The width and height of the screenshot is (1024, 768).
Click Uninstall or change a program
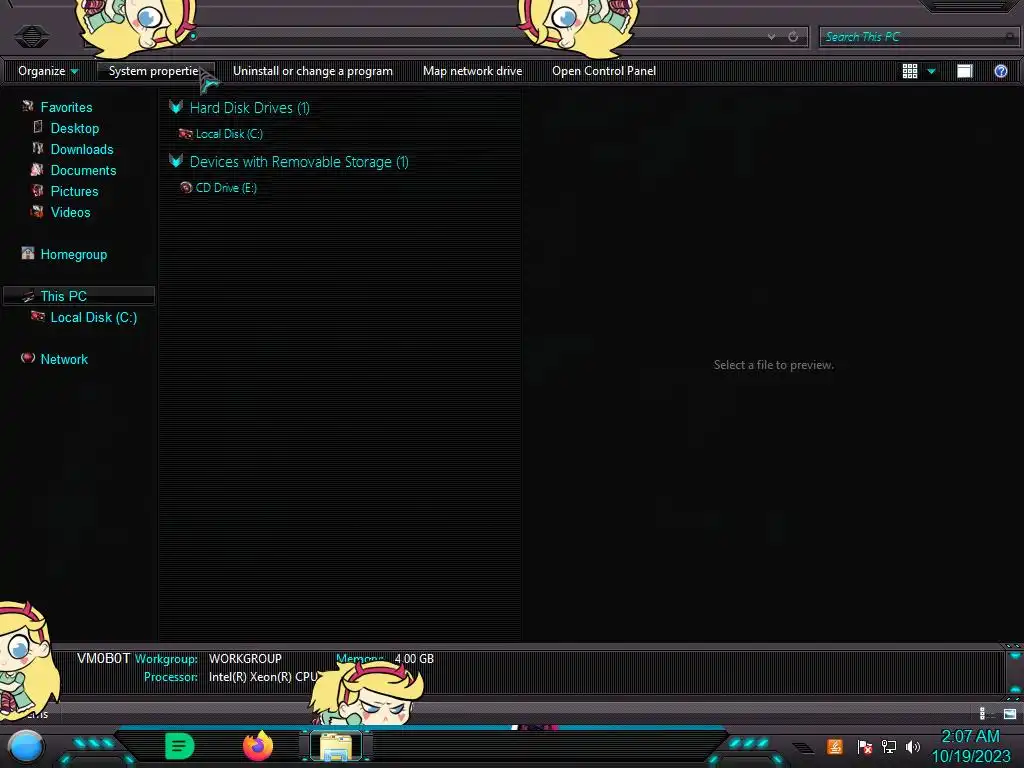313,71
